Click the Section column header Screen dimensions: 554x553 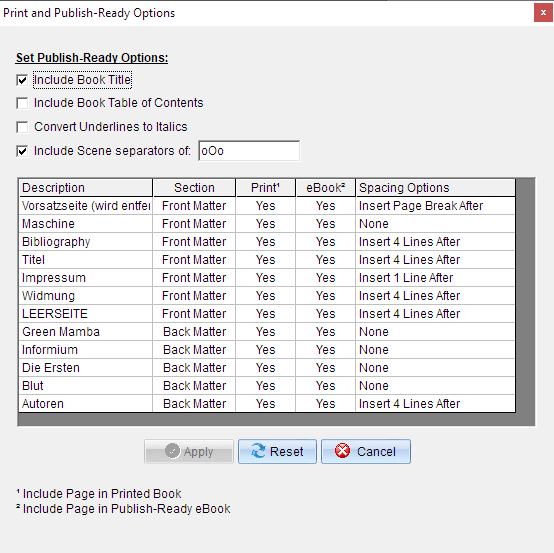point(194,188)
